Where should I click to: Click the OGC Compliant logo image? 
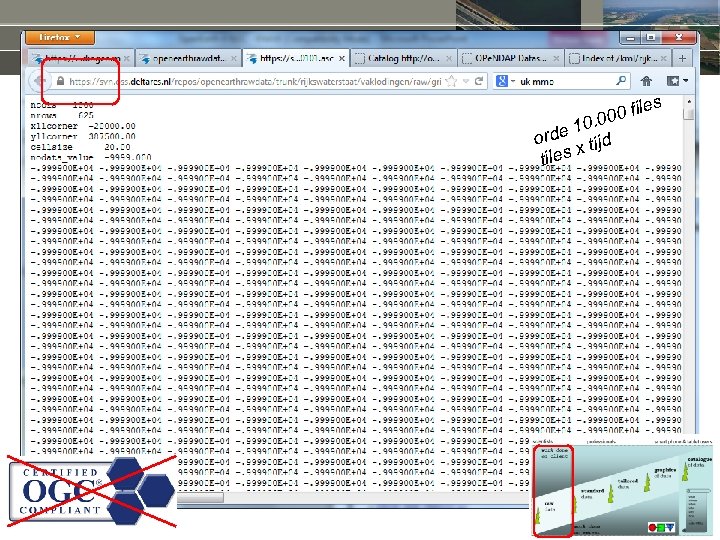[92, 490]
